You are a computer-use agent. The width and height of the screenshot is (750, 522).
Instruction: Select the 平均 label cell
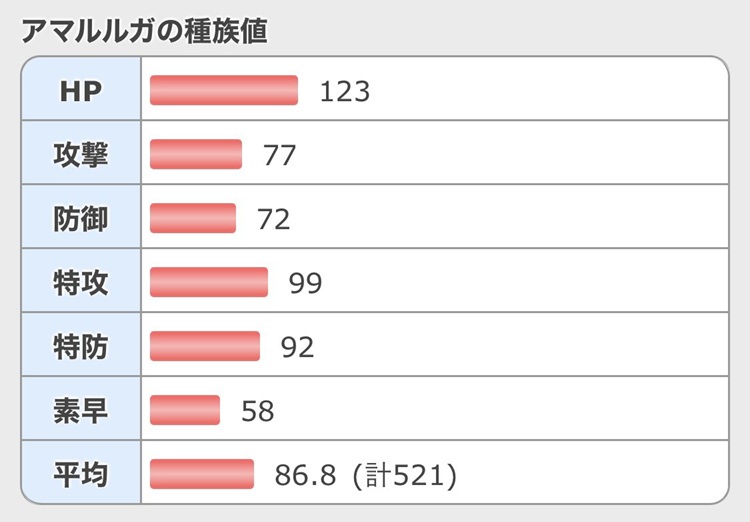pyautogui.click(x=81, y=474)
